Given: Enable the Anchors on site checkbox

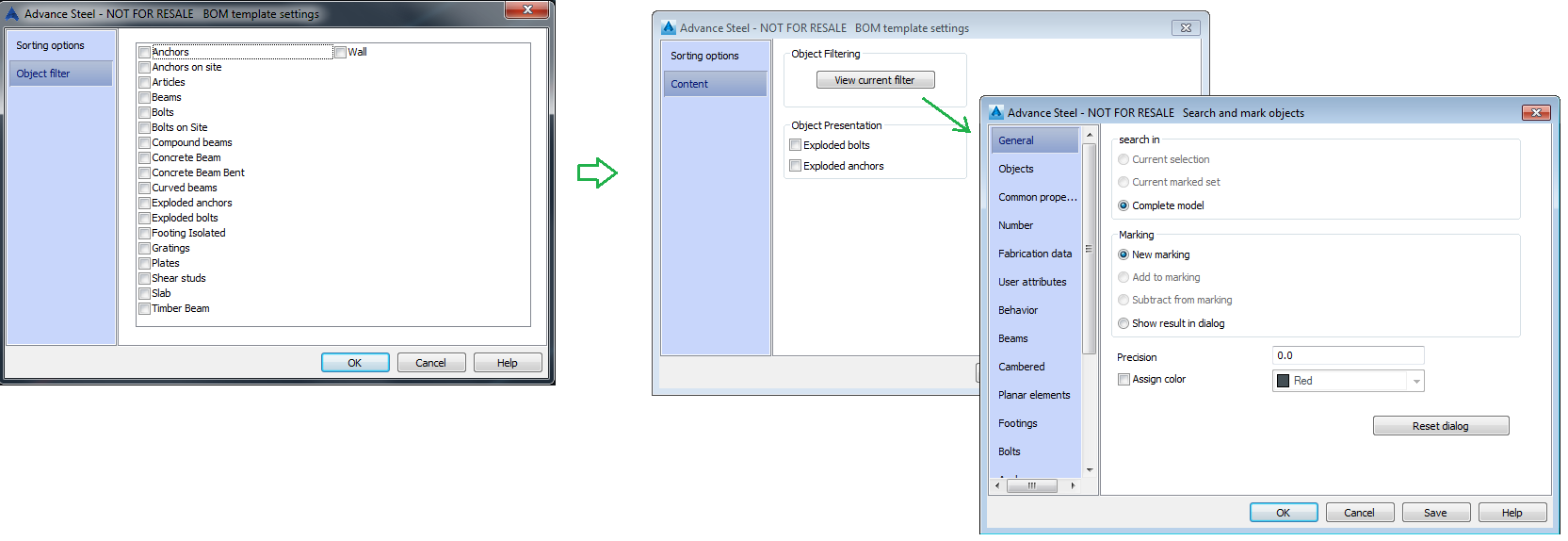Looking at the screenshot, I should [144, 68].
